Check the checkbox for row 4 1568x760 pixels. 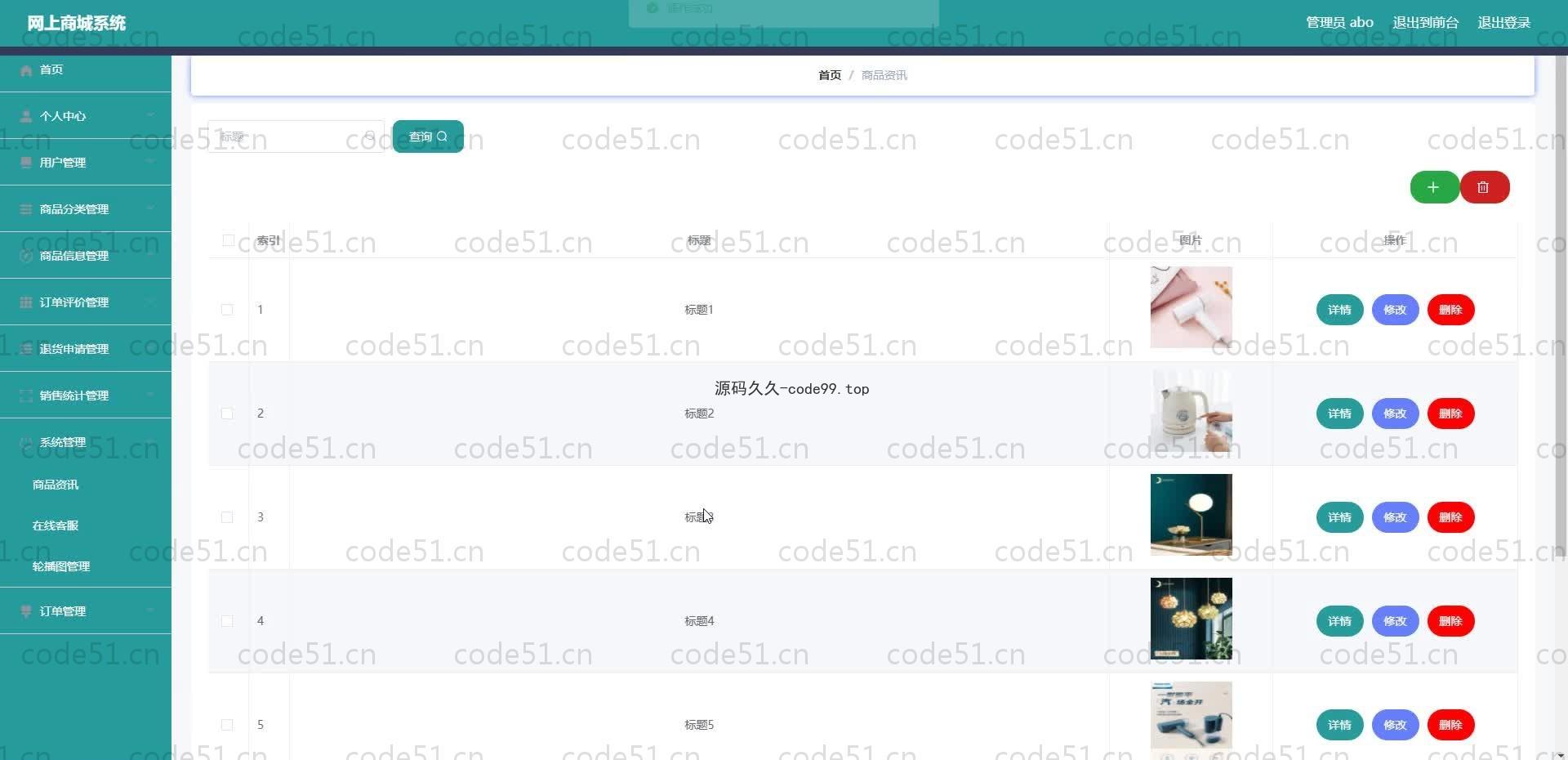(x=227, y=621)
